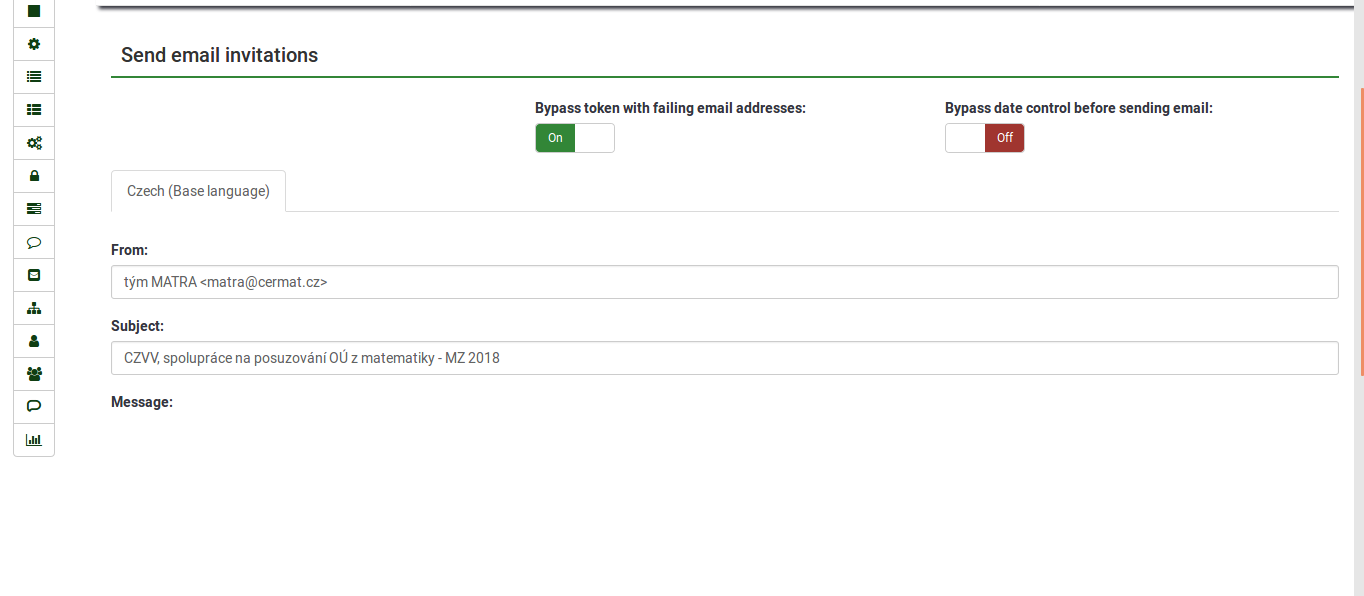Click the orange vertical scrollbar
This screenshot has width=1364, height=596.
1361,231
